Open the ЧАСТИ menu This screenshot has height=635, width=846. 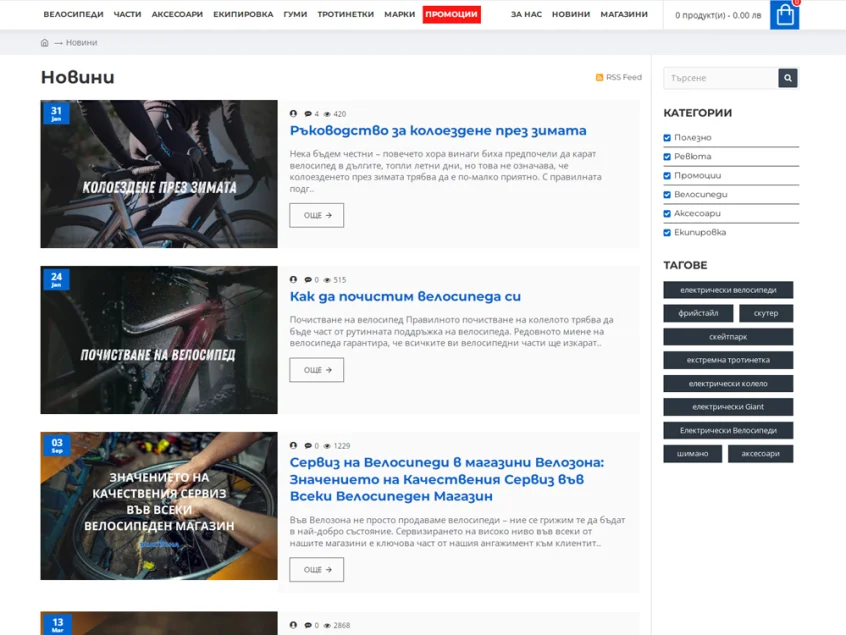127,15
